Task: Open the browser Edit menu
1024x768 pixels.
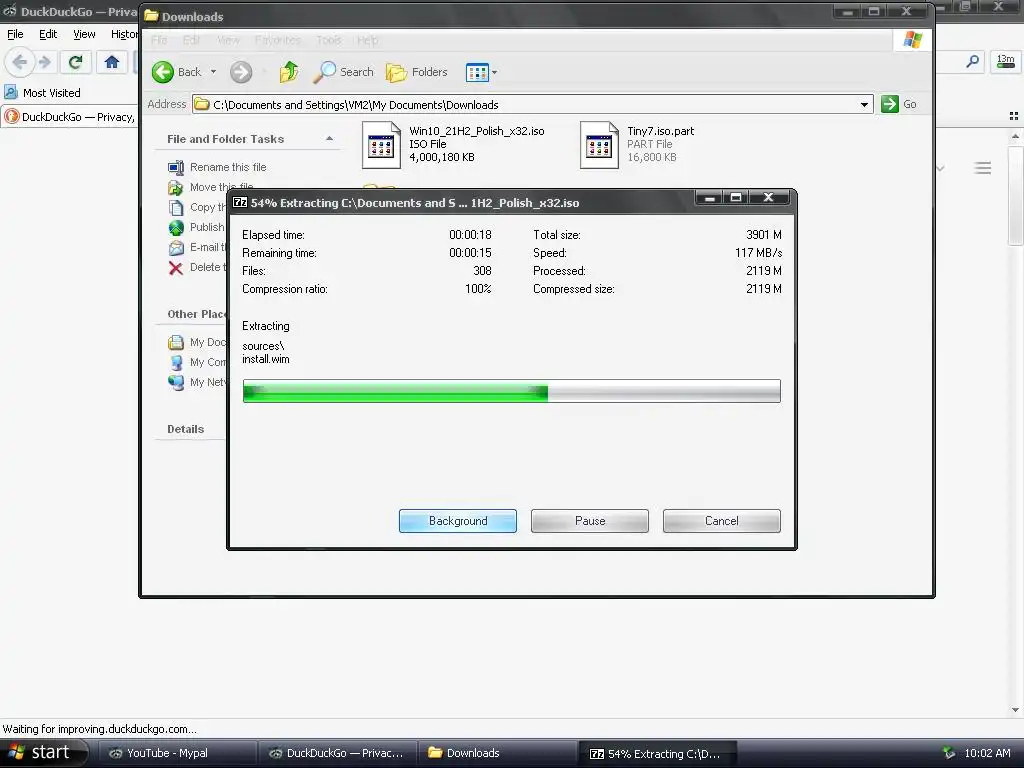Action: coord(48,34)
